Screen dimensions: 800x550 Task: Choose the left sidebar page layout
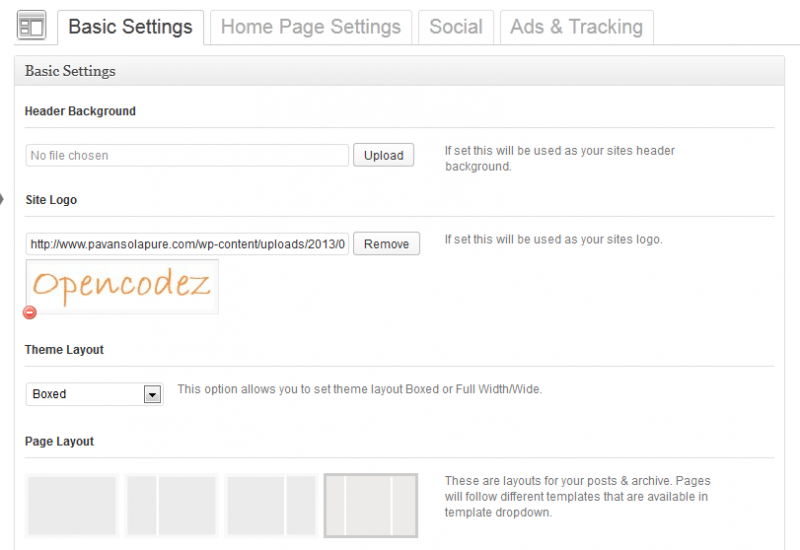click(171, 506)
